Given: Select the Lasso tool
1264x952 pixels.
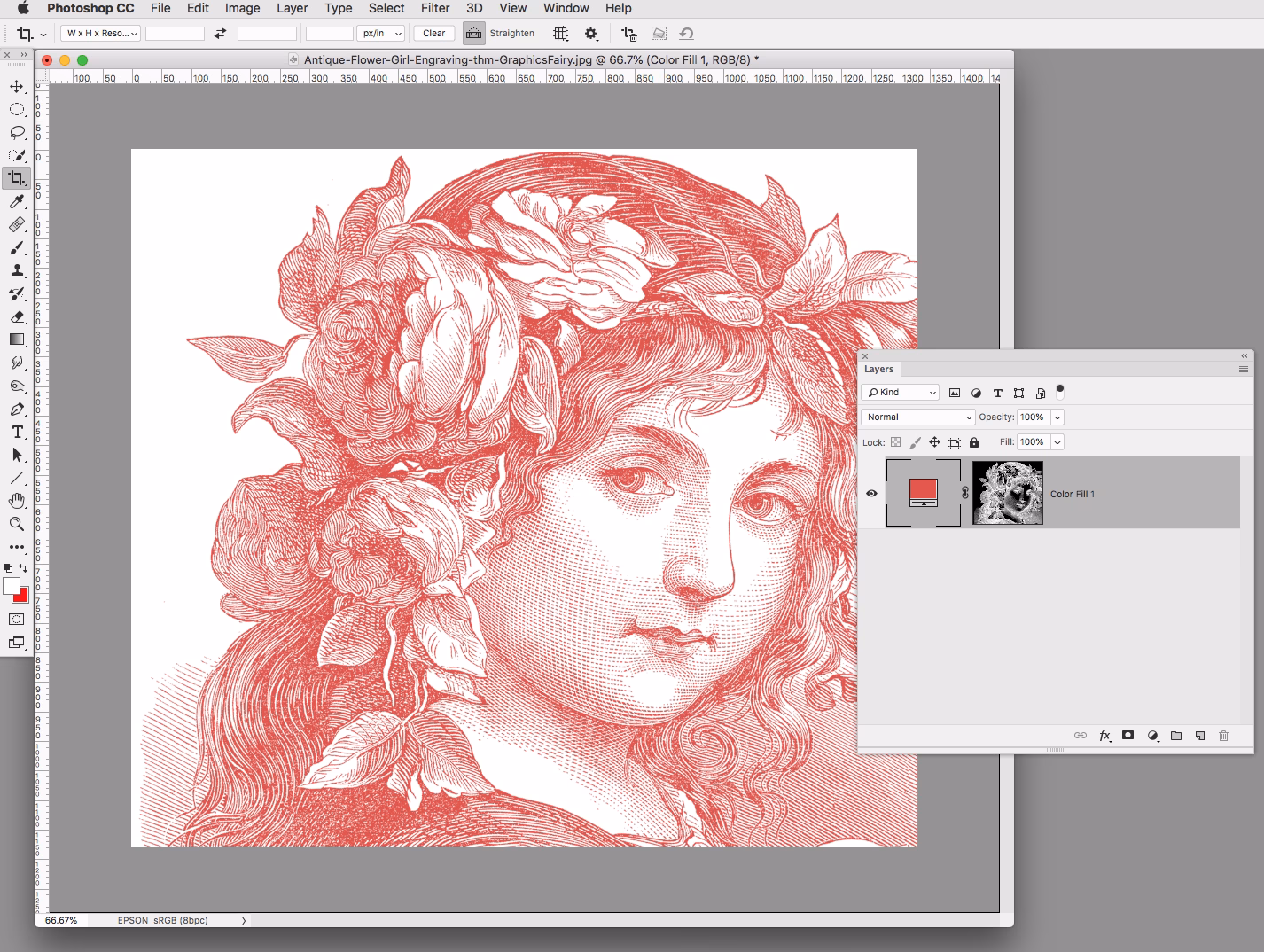Looking at the screenshot, I should coord(16,133).
